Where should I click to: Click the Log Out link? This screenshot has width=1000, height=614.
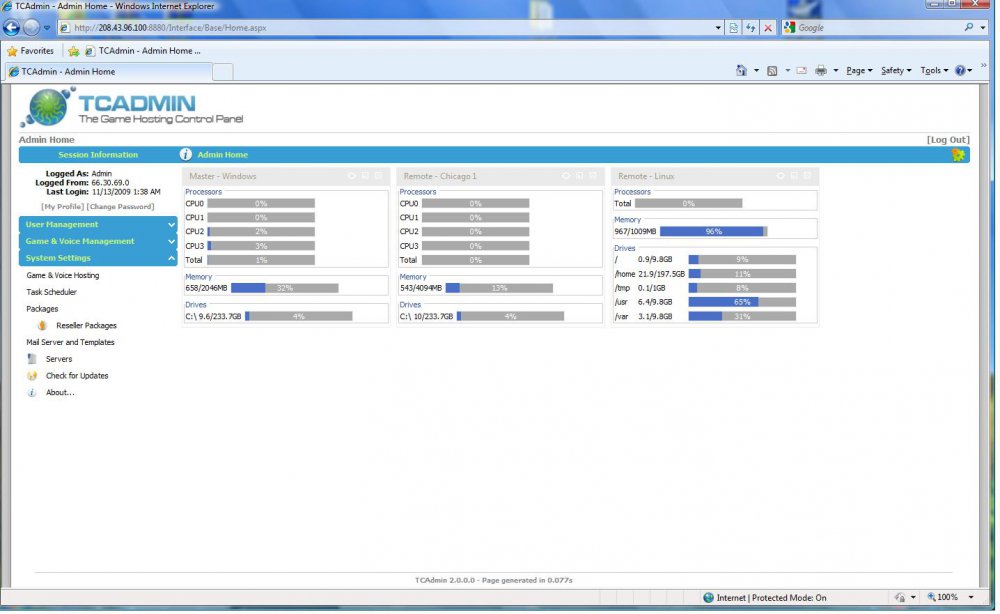[947, 140]
